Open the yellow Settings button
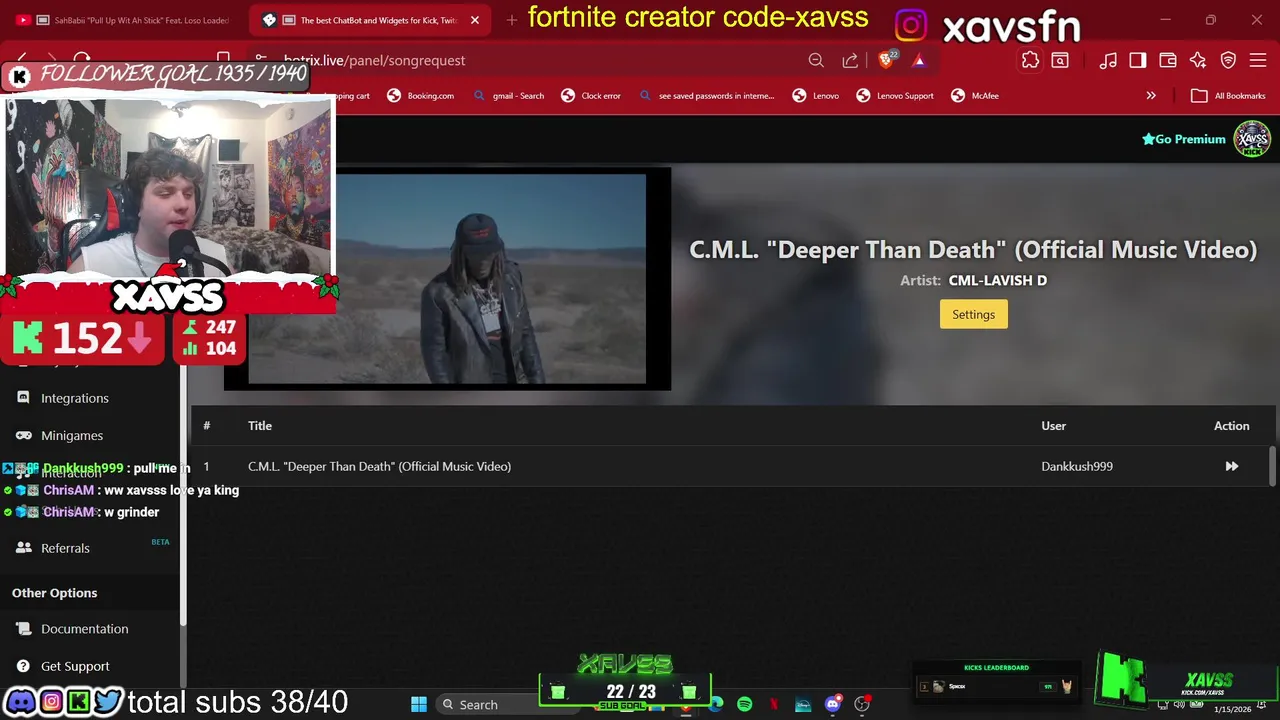Screen dimensions: 1280x720 point(973,314)
